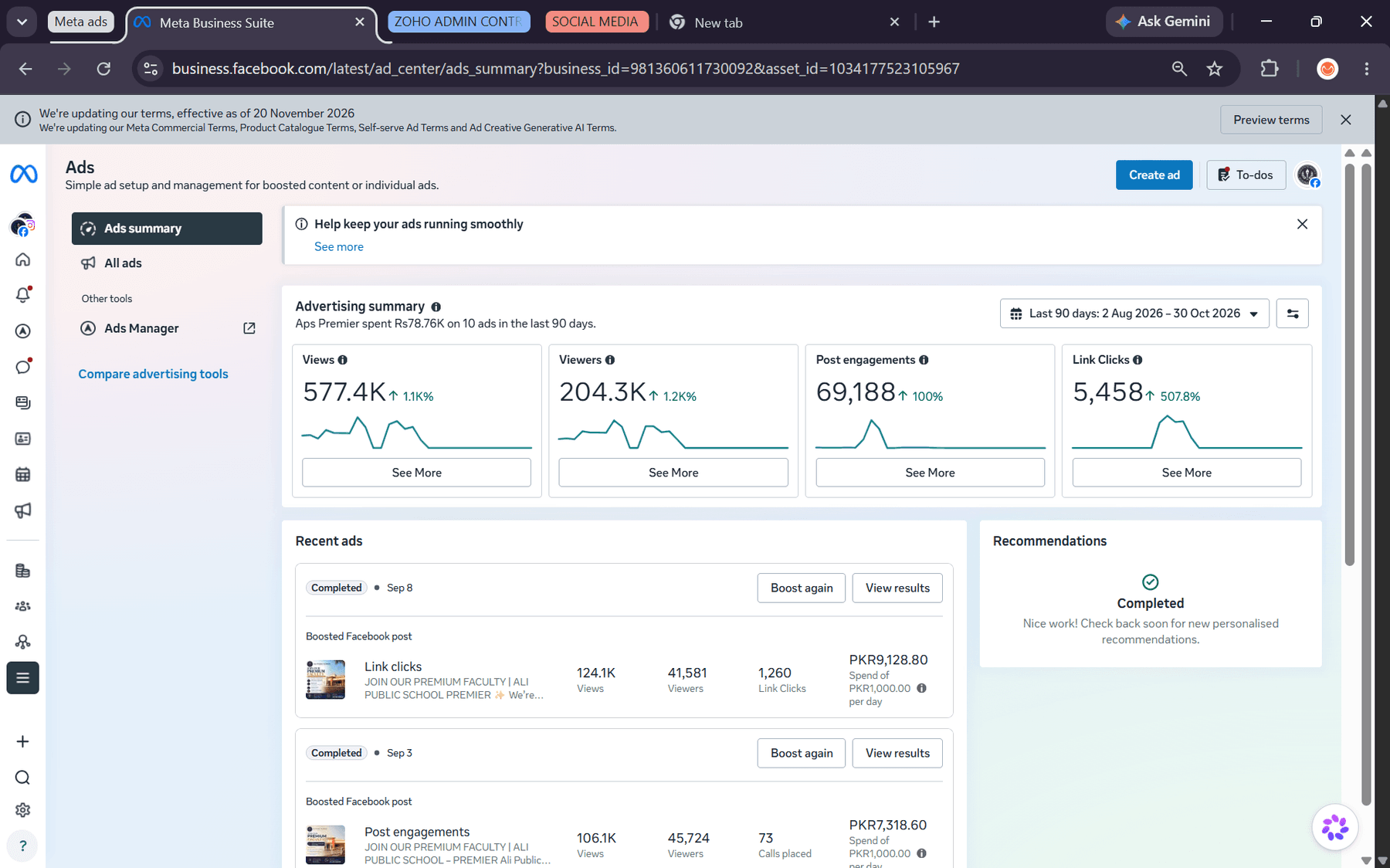This screenshot has width=1390, height=868.
Task: Click Compare advertising tools link
Action: 153,374
